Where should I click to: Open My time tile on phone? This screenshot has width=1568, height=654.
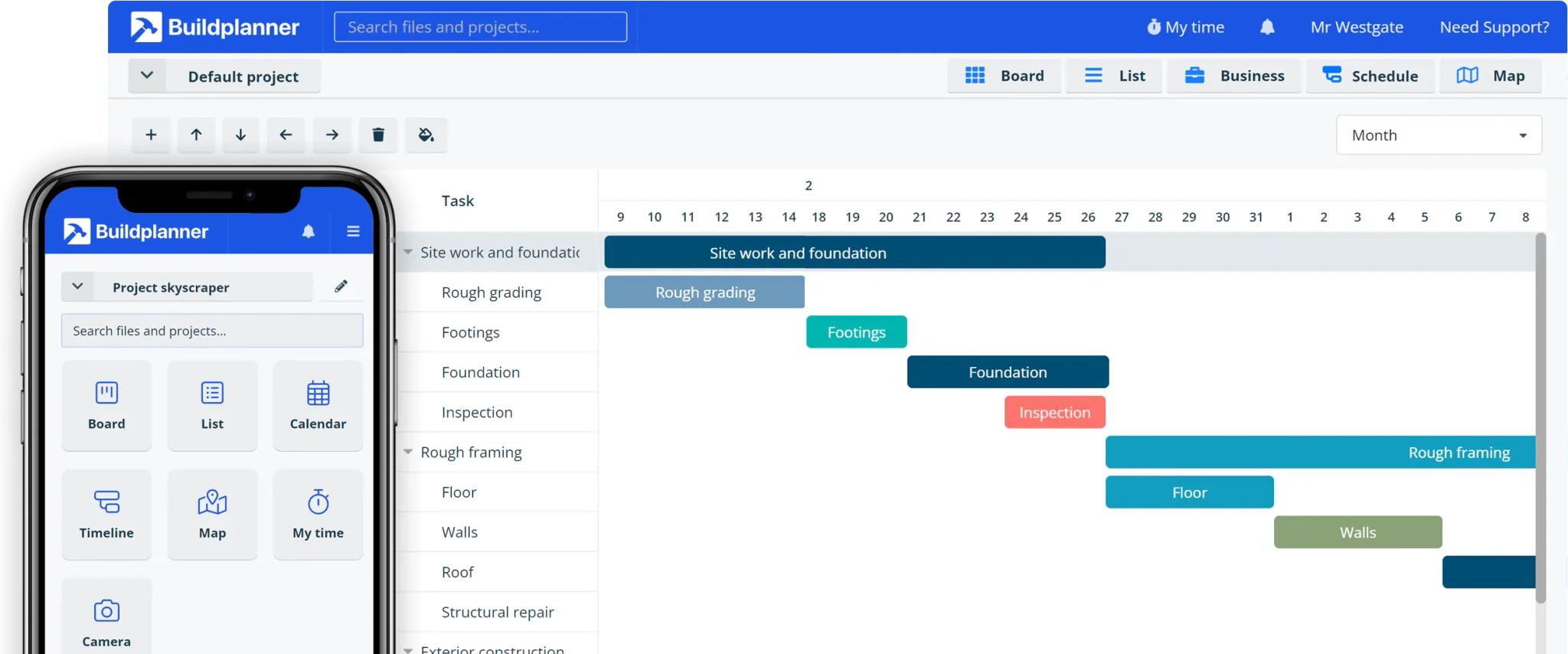tap(318, 514)
